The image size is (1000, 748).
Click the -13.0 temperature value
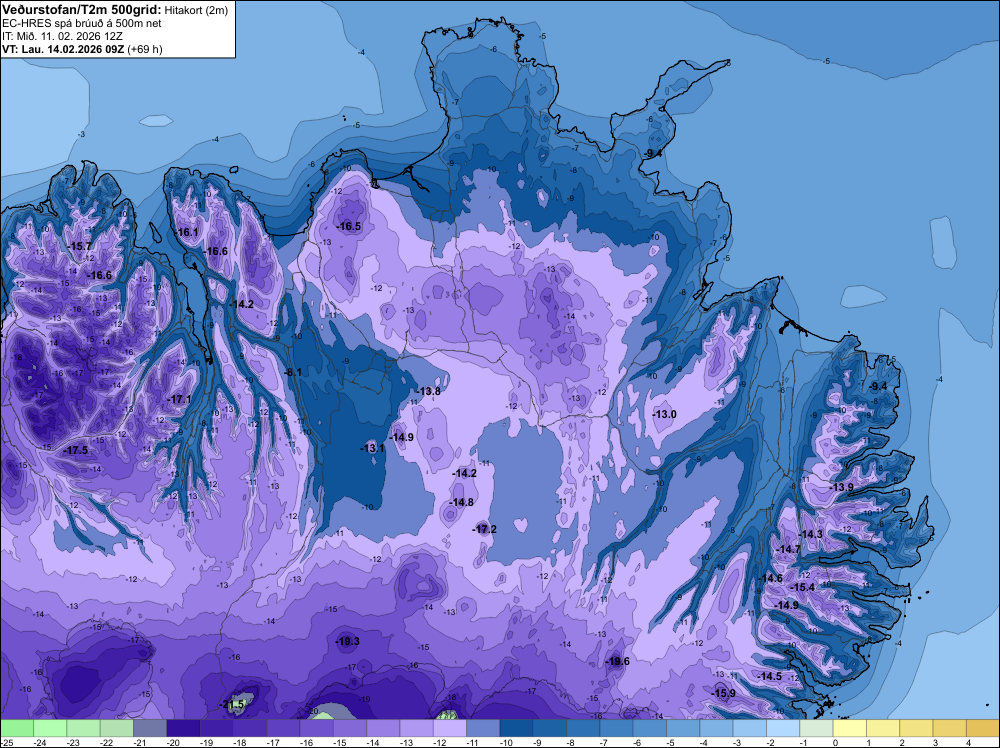point(664,414)
